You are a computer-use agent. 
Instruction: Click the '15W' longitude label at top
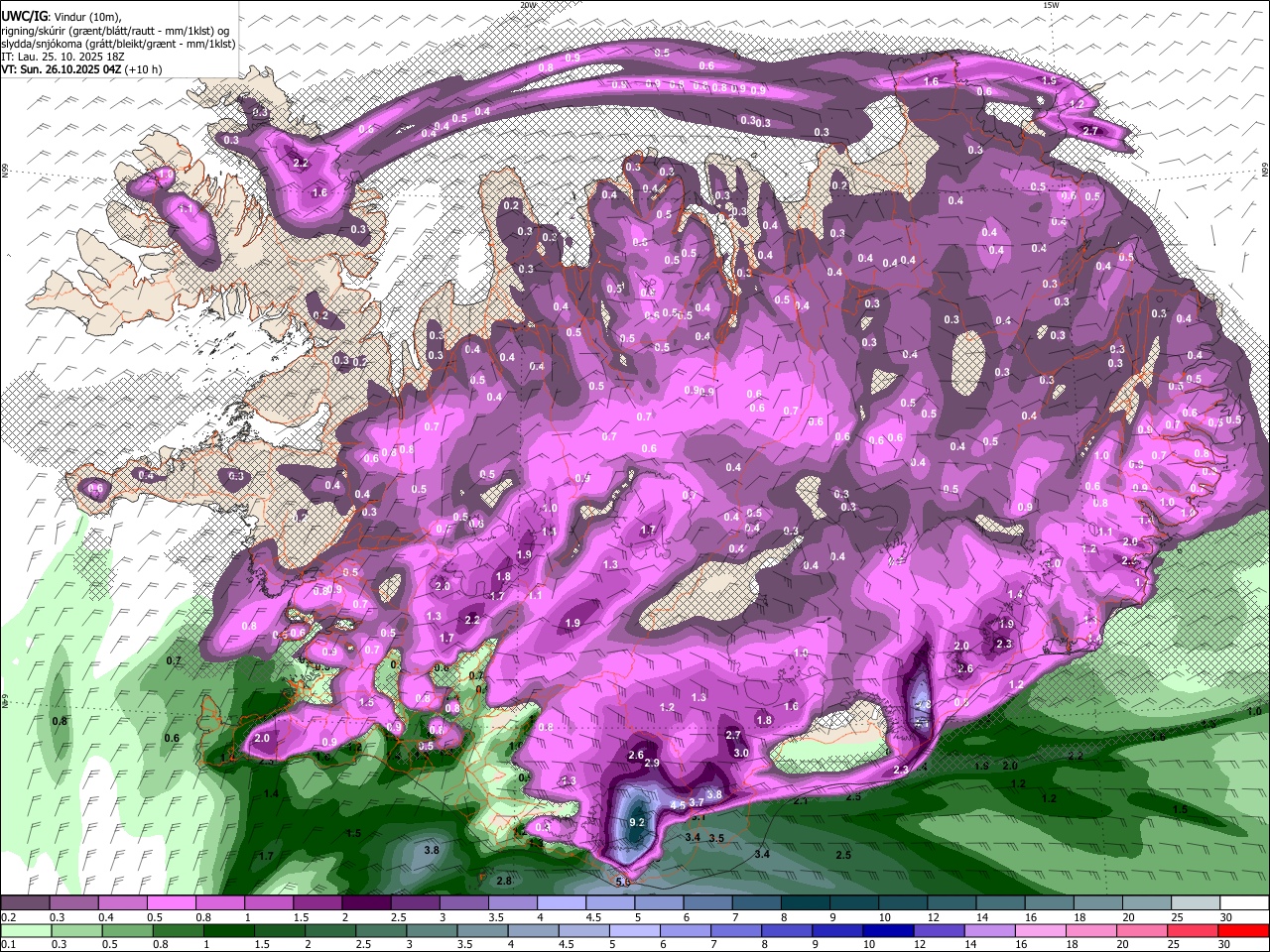pos(1051,5)
